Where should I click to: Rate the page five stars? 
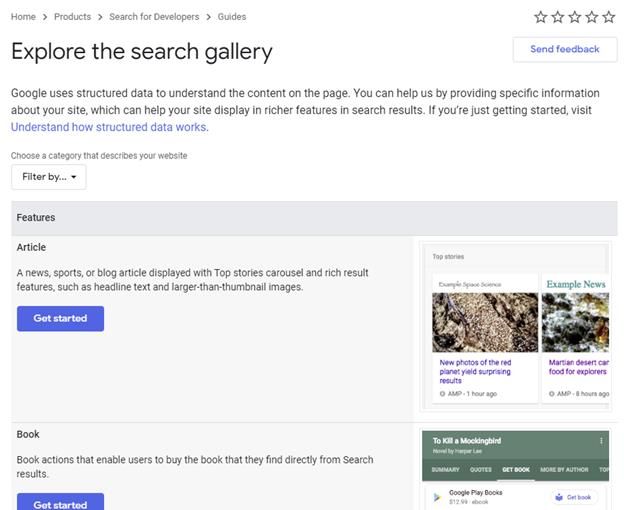click(x=609, y=17)
